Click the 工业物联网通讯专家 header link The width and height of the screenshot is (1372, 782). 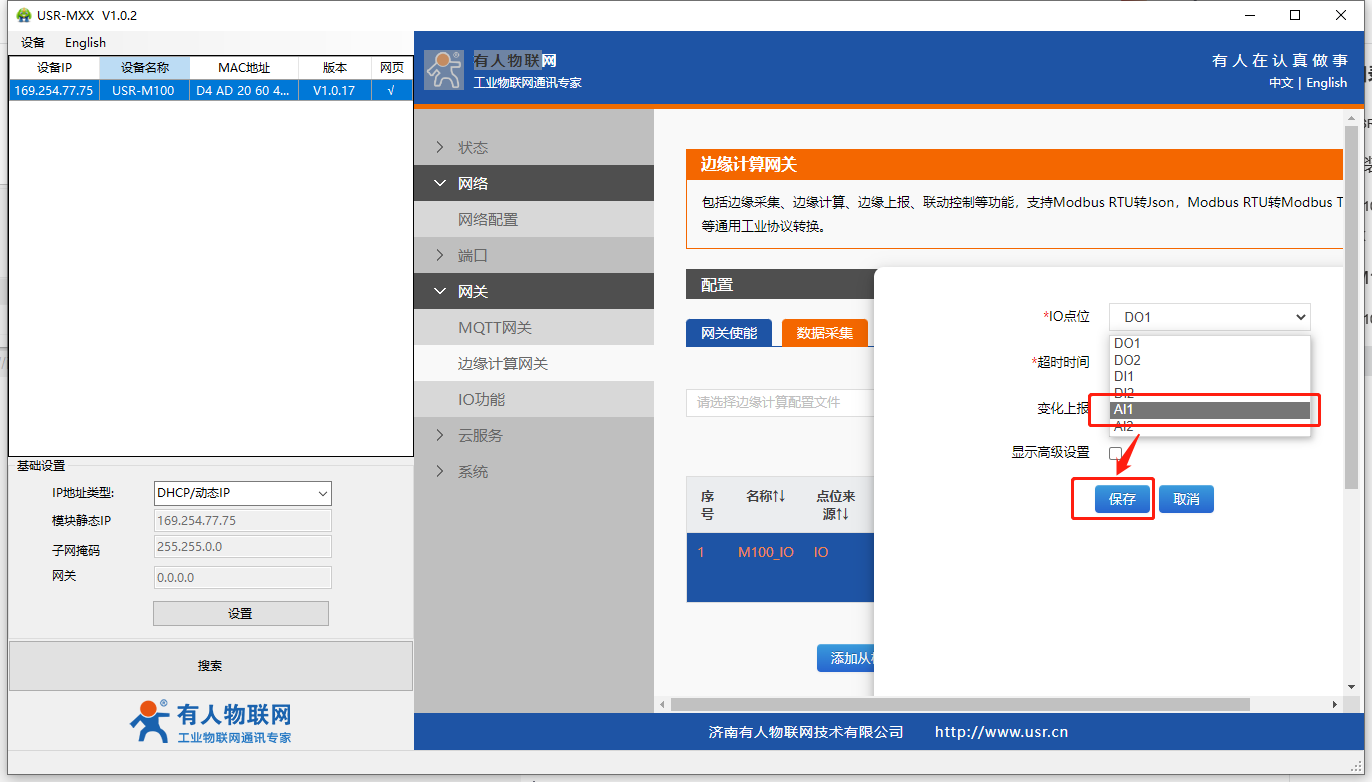pos(527,83)
